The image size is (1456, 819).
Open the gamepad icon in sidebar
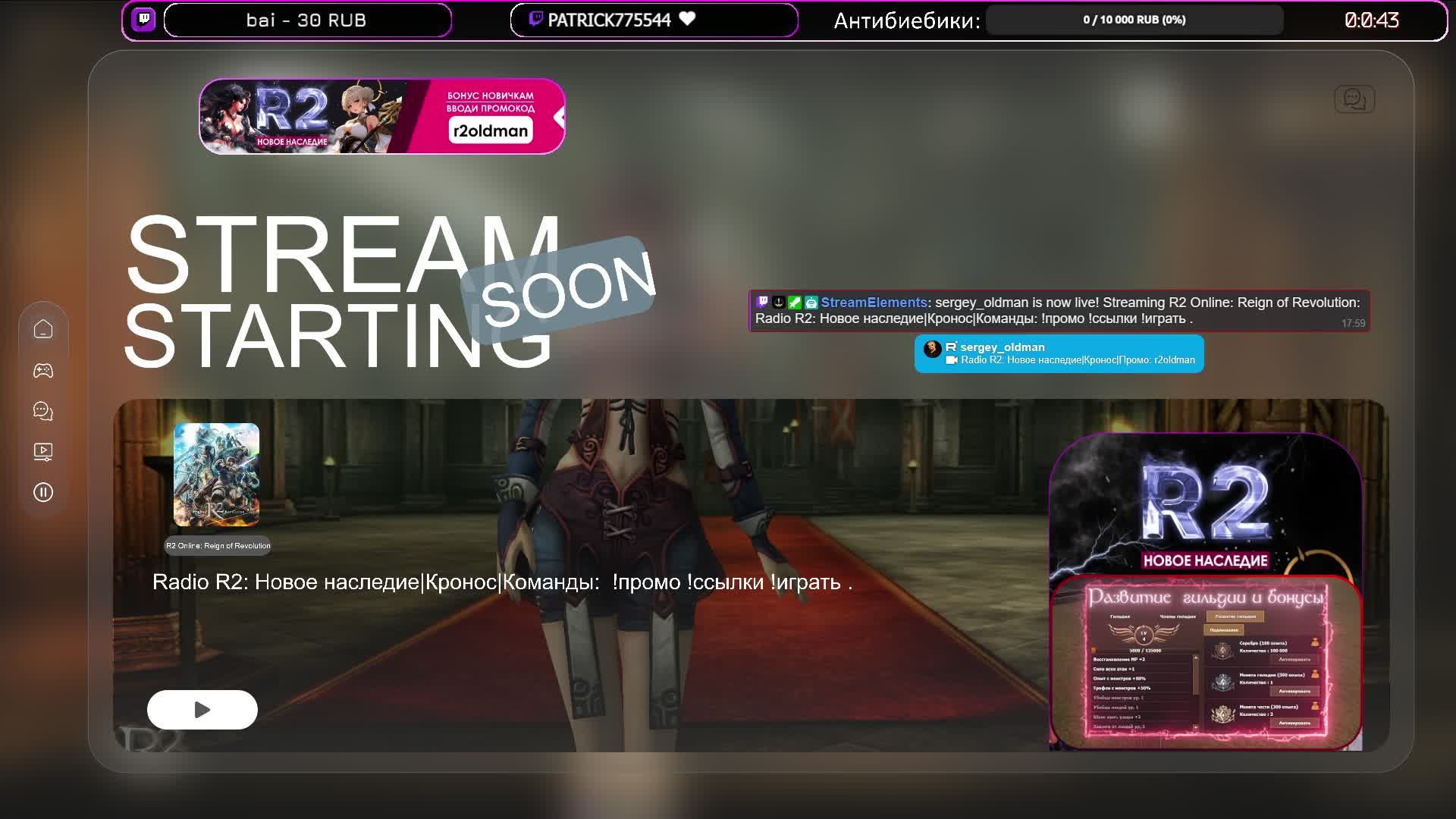click(43, 370)
